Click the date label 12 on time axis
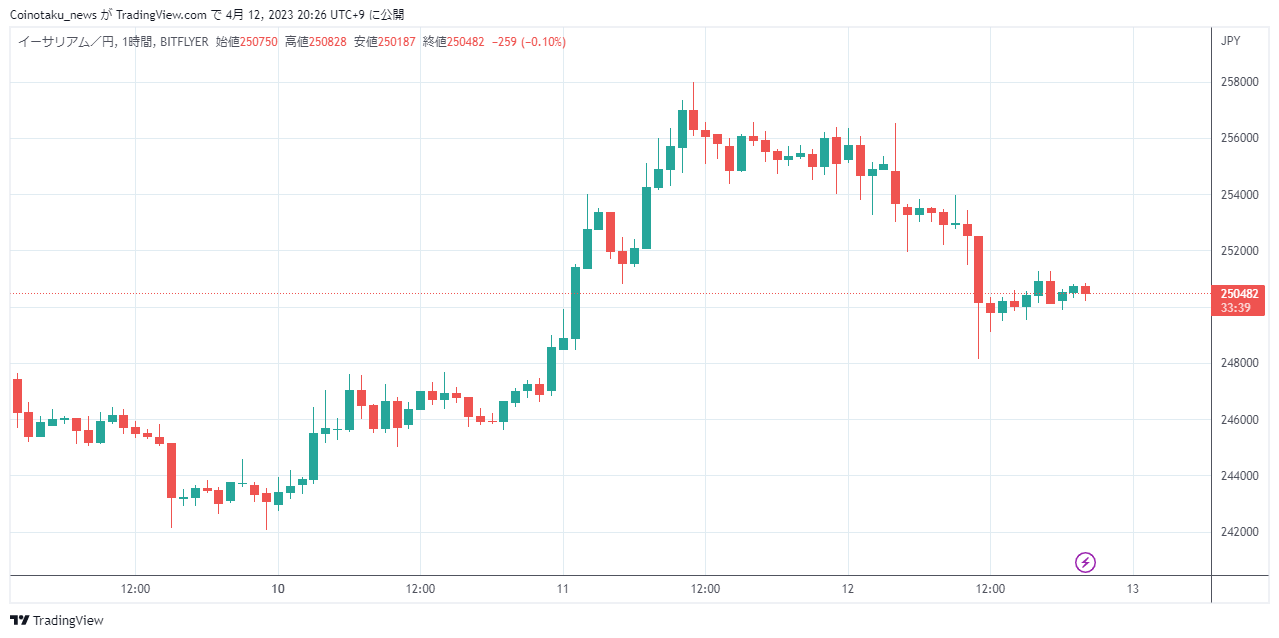Image resolution: width=1279 pixels, height=638 pixels. 847,589
